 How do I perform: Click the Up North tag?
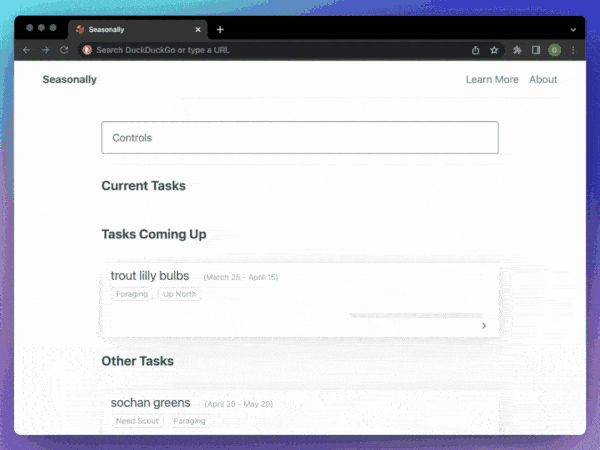pyautogui.click(x=179, y=294)
